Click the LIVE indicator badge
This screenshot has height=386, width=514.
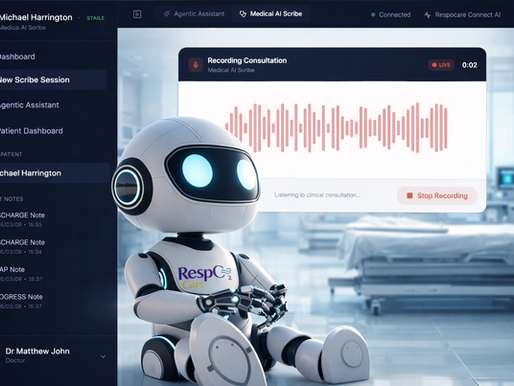tap(441, 65)
